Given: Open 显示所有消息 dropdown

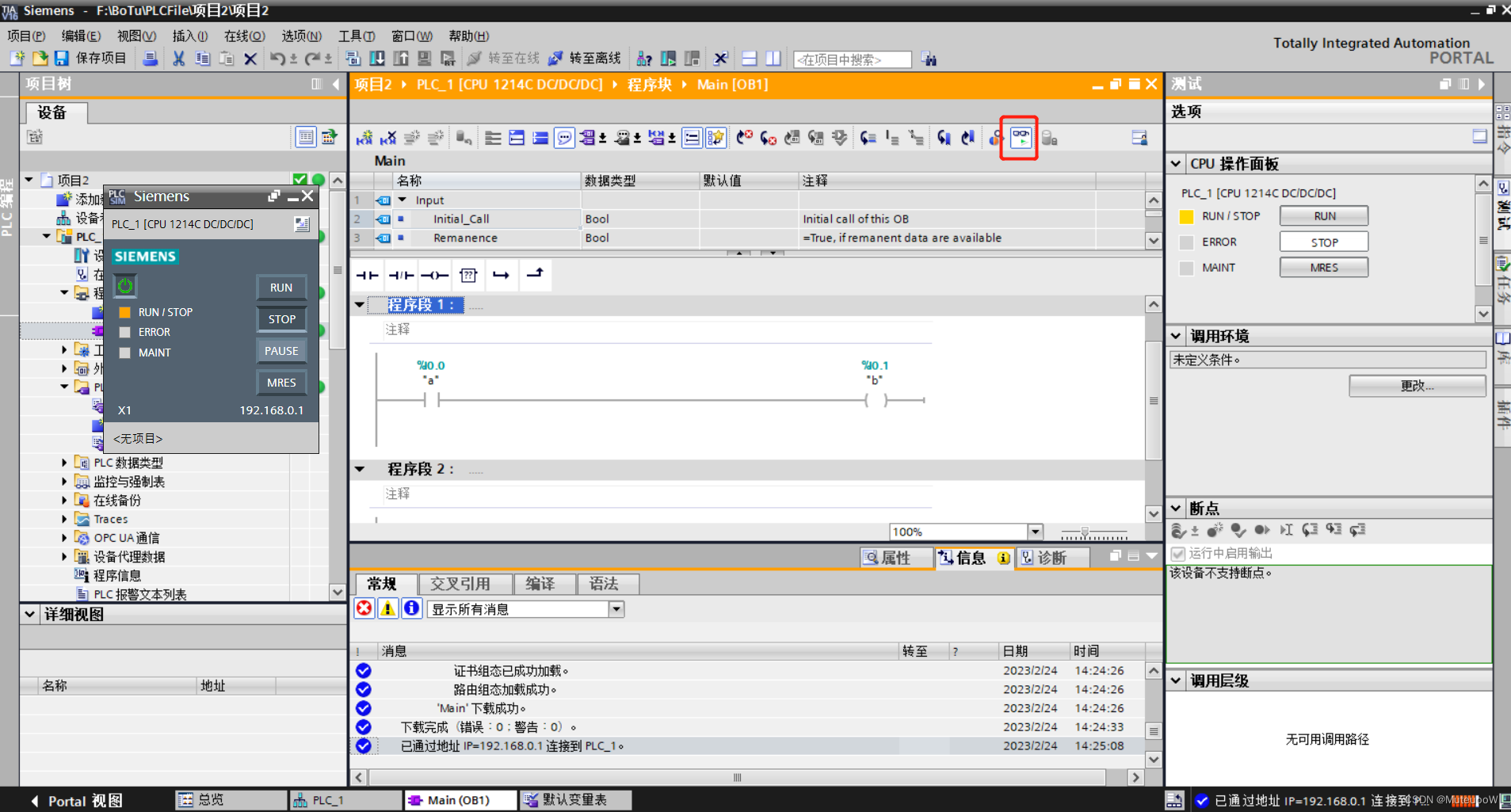Looking at the screenshot, I should tap(616, 609).
